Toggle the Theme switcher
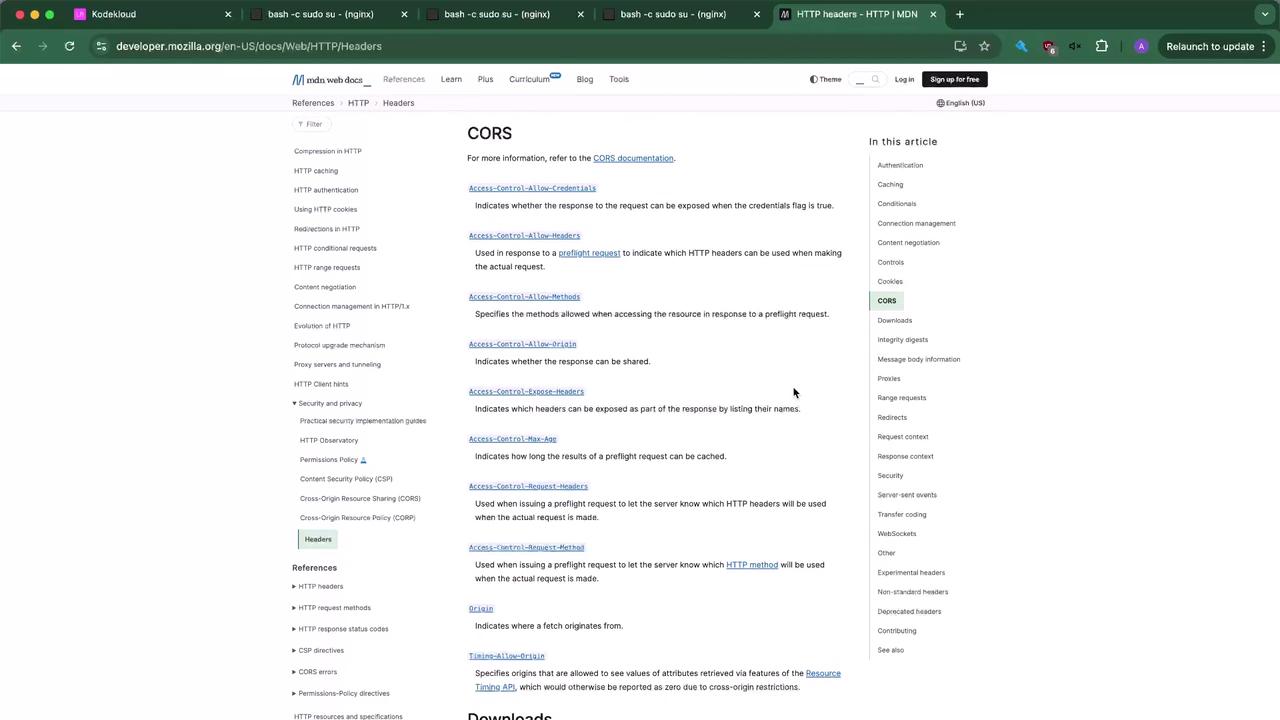This screenshot has height=720, width=1280. point(826,79)
